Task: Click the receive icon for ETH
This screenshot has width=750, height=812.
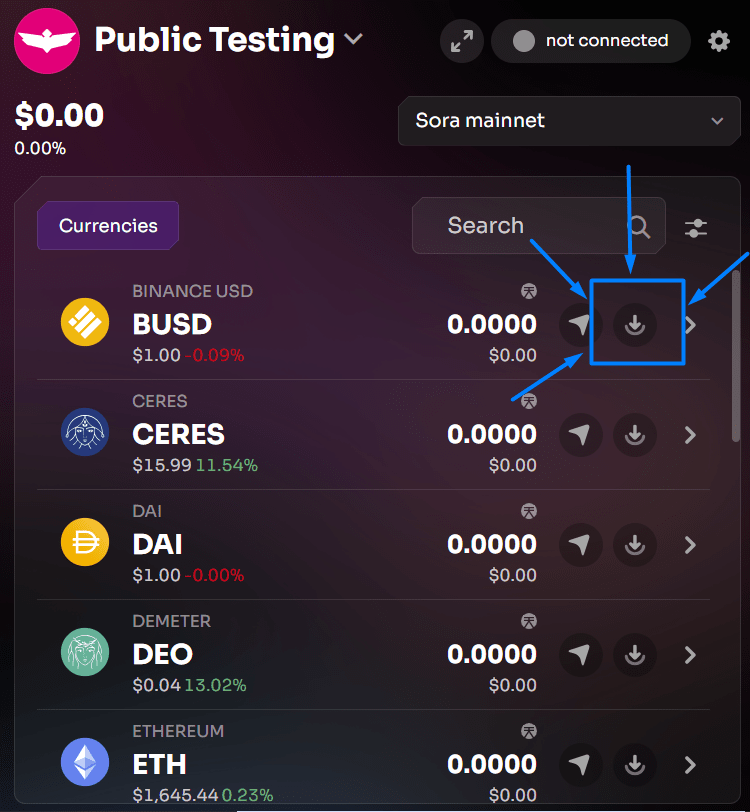Action: 635,765
